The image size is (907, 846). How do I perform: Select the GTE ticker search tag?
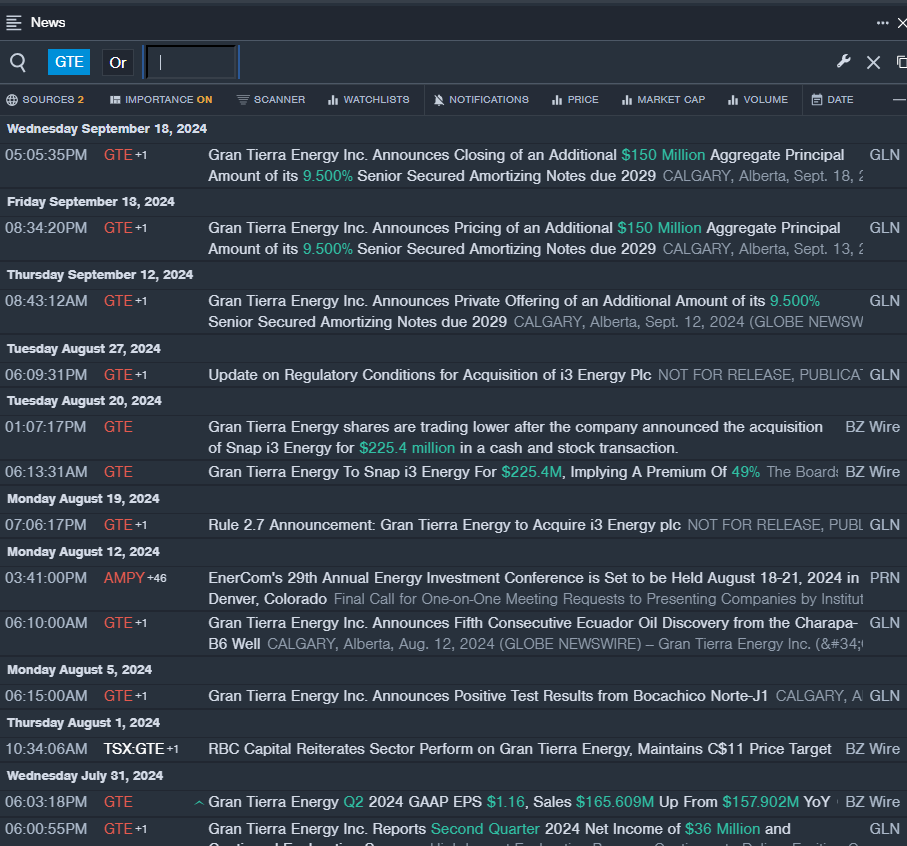click(69, 62)
